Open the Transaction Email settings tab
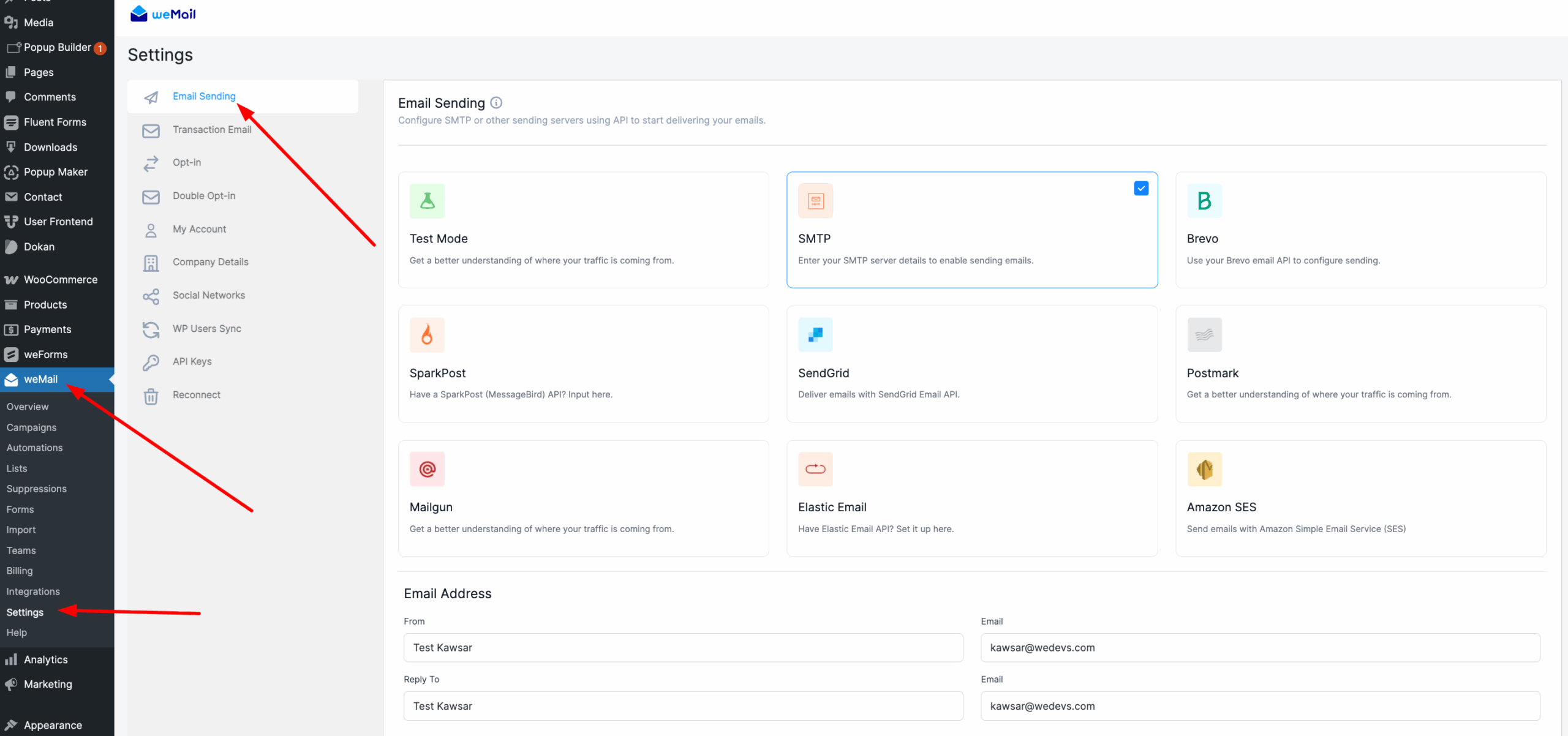1568x736 pixels. [x=211, y=130]
